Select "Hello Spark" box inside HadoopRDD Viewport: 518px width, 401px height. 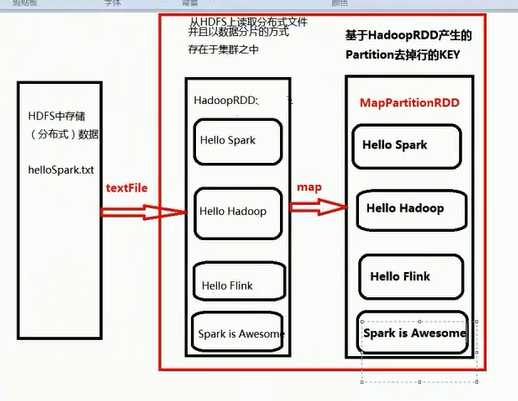click(238, 142)
